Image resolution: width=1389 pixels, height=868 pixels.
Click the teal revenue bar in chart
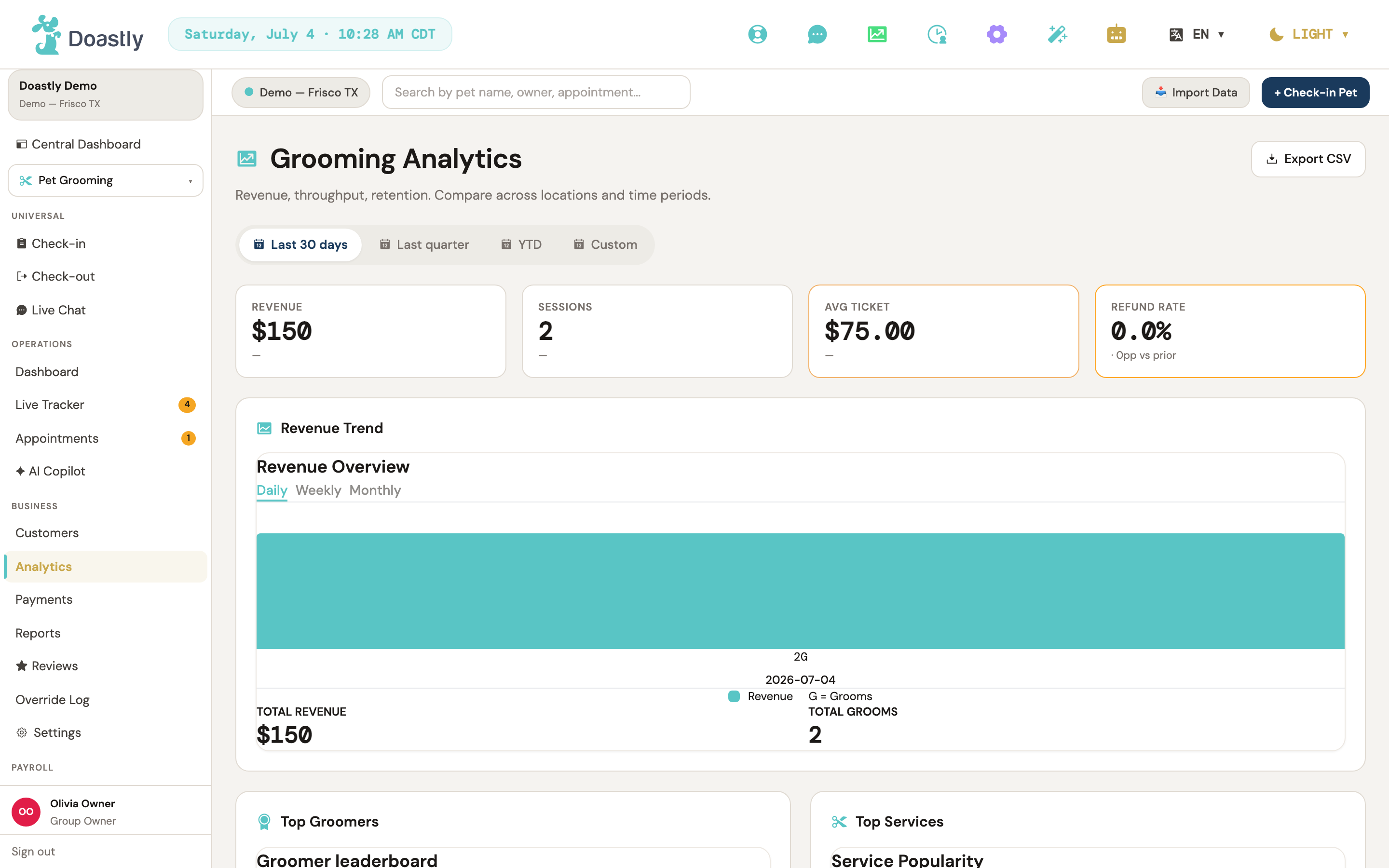[x=800, y=591]
